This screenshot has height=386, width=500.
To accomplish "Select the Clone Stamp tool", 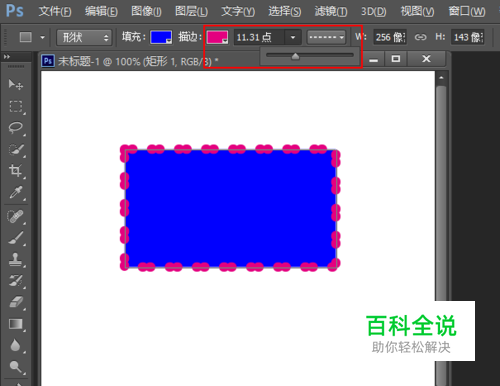I will click(x=16, y=259).
